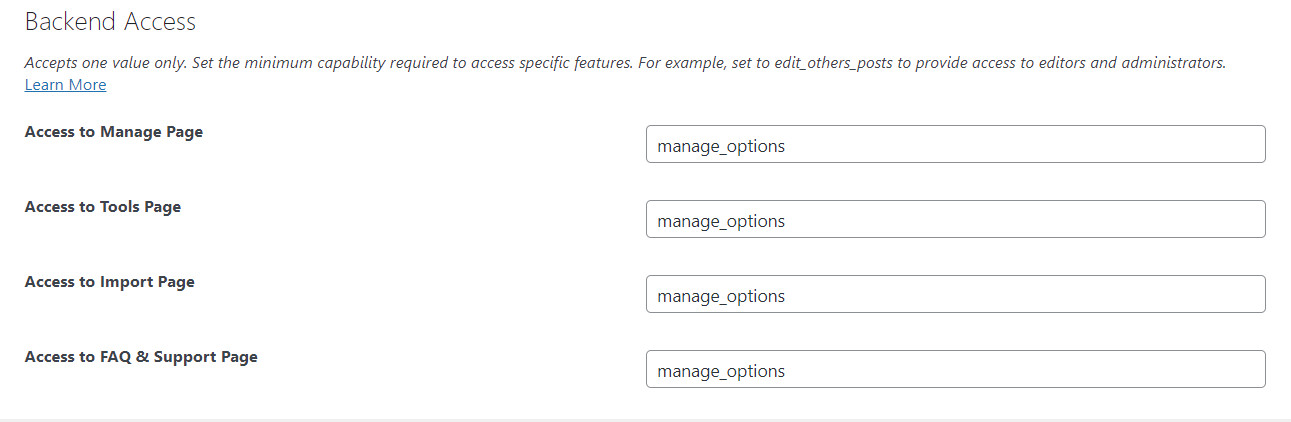
Task: Activate the FAQ & Support Page capability field
Action: point(956,369)
